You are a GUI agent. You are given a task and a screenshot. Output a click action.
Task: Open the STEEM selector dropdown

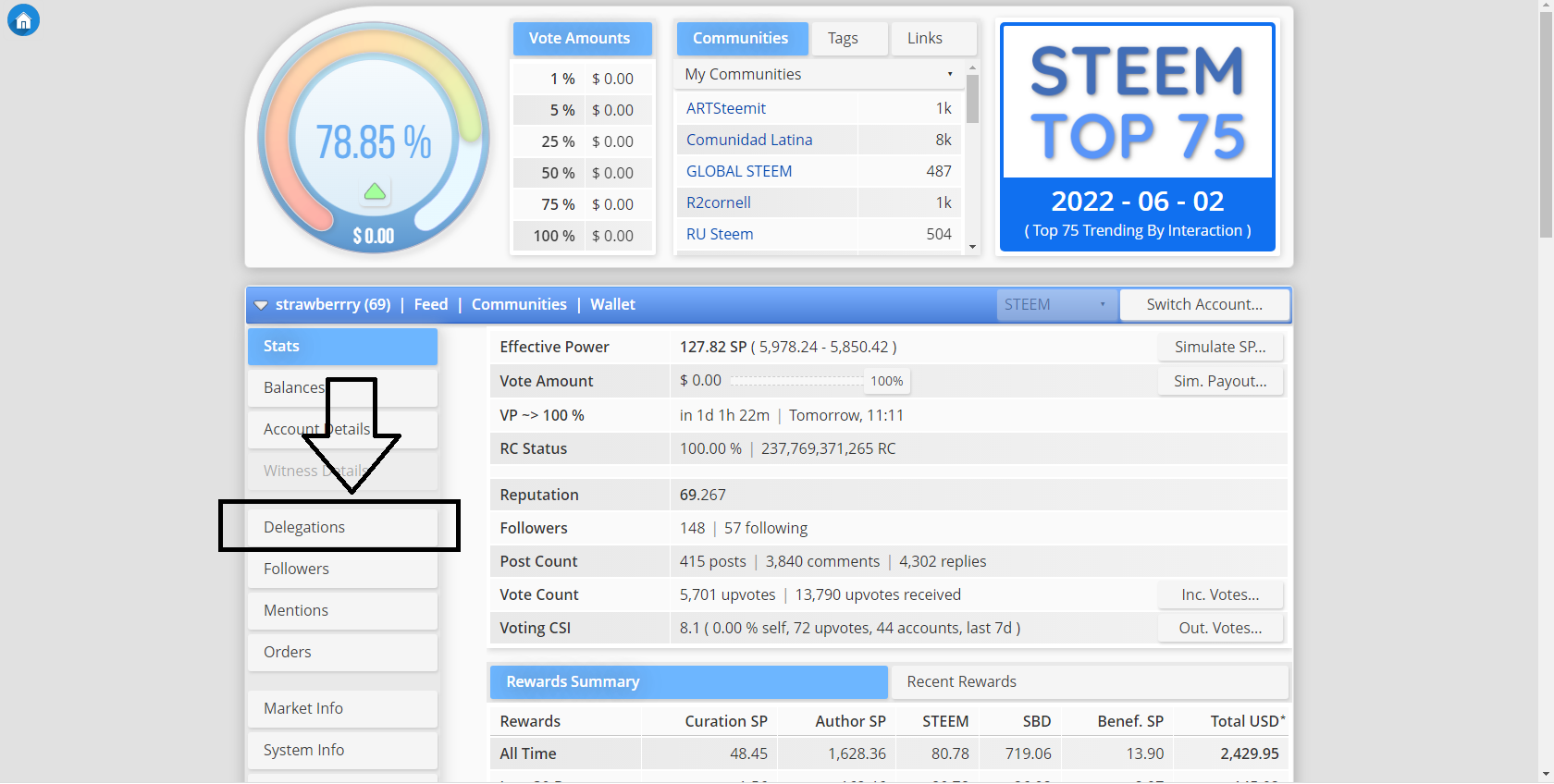tap(1056, 304)
